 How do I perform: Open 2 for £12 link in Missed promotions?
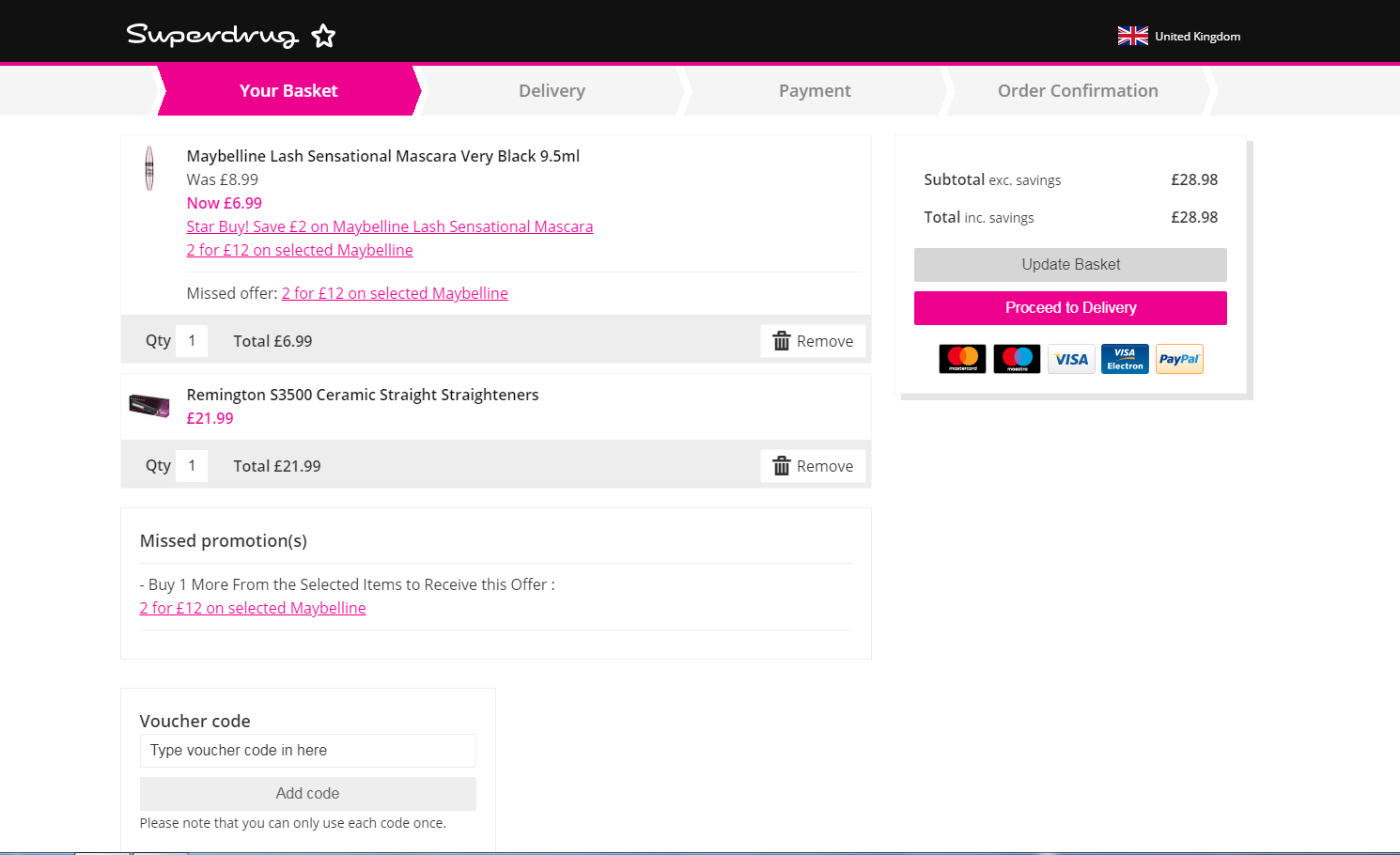click(253, 608)
